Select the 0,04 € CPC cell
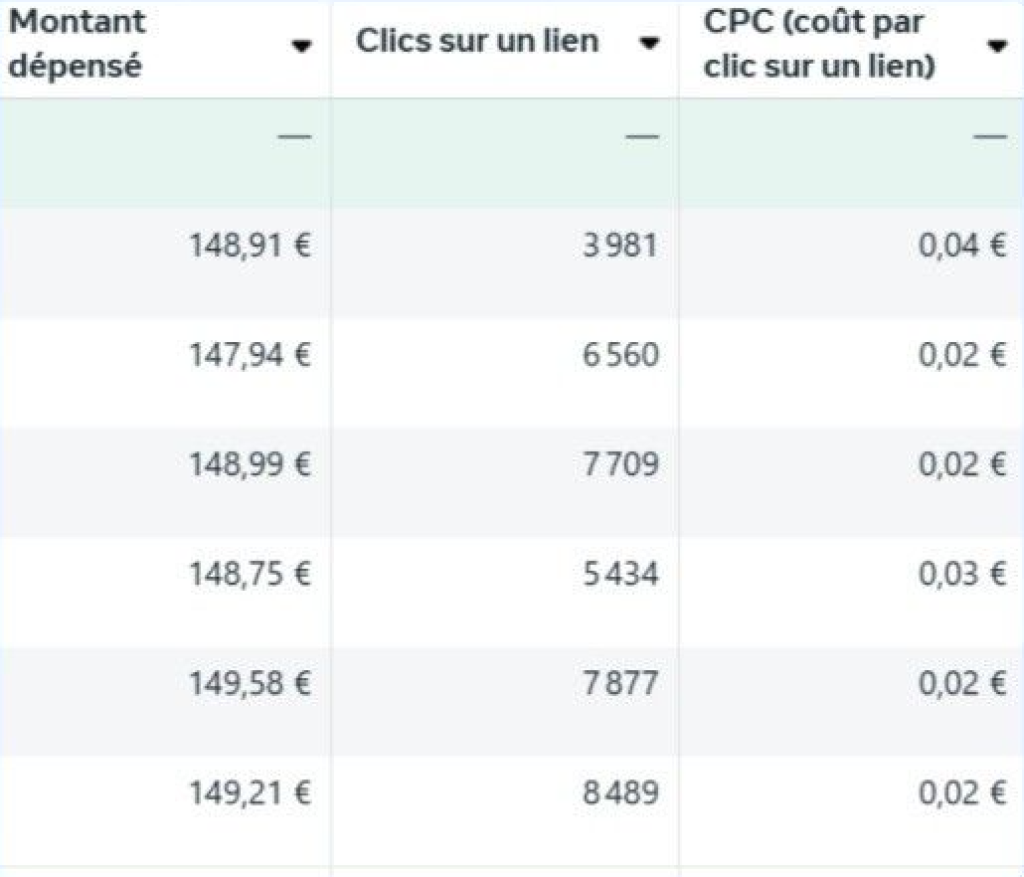This screenshot has height=877, width=1024. [x=962, y=246]
